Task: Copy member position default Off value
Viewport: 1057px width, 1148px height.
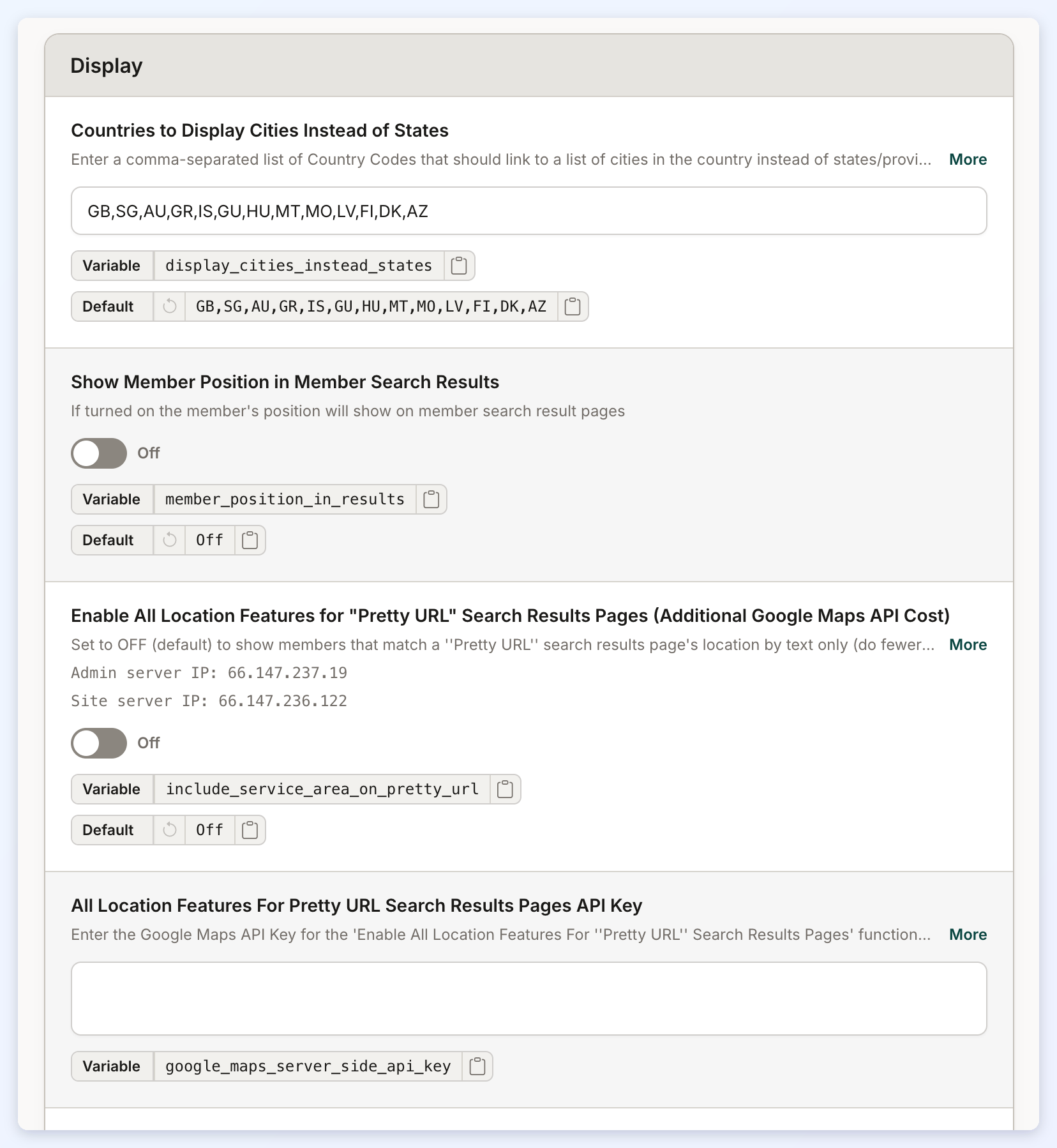Action: coord(250,540)
